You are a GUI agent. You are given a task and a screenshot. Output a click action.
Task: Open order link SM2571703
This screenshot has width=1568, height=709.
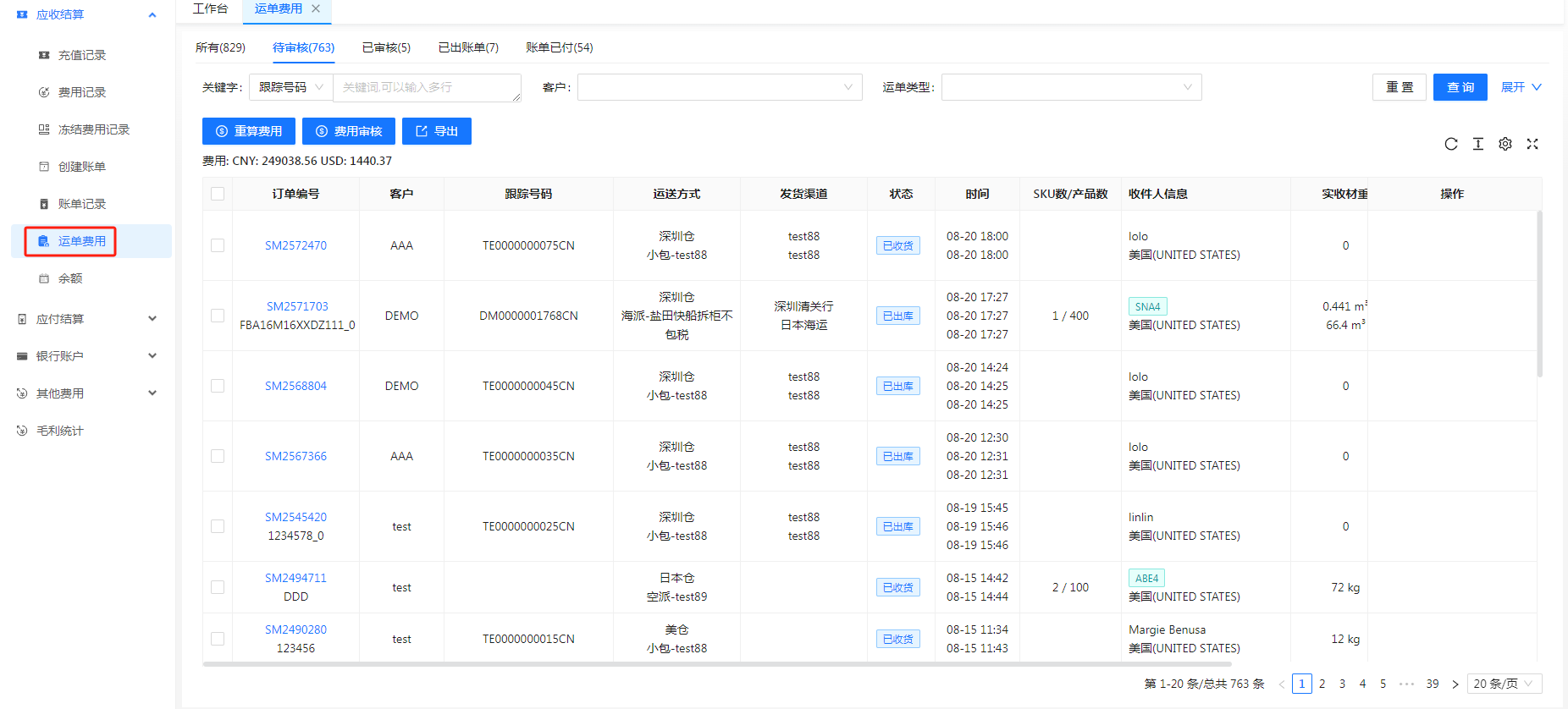coord(297,306)
